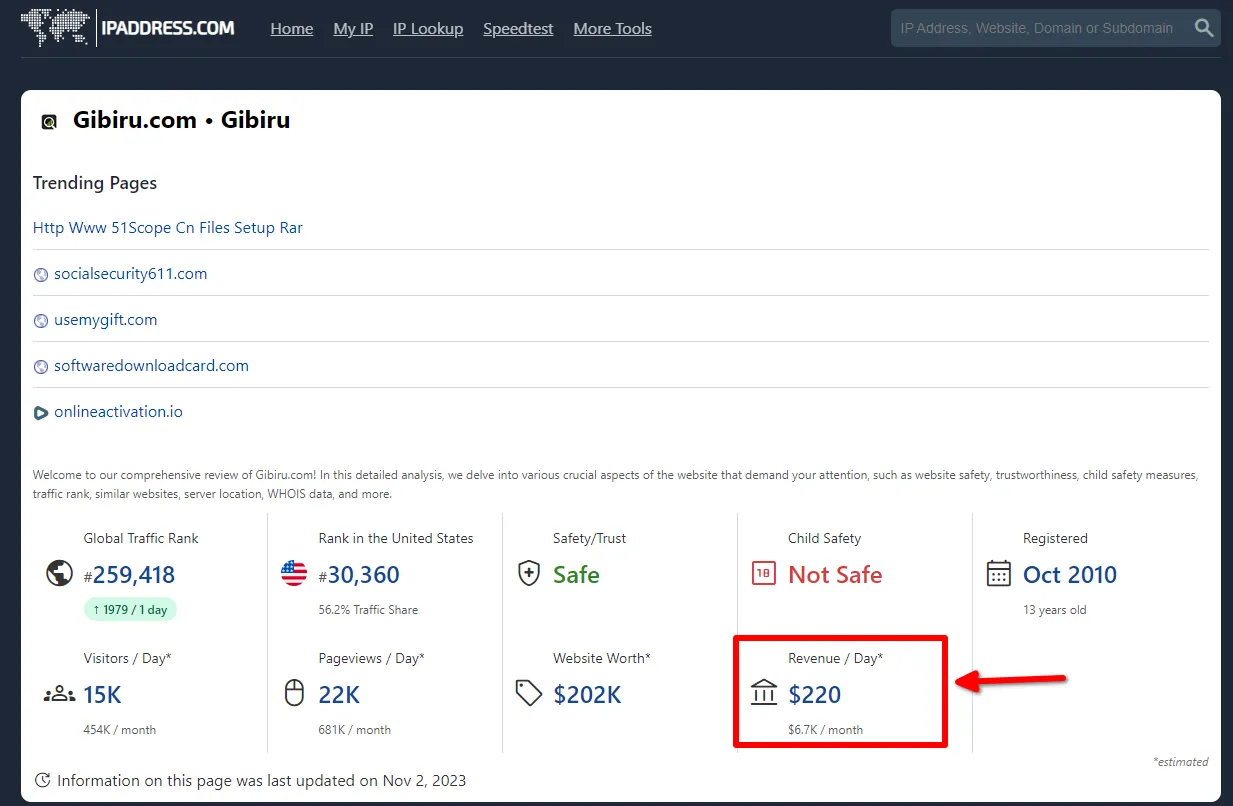Image resolution: width=1233 pixels, height=806 pixels.
Task: Focus the IP address search field
Action: (1040, 28)
